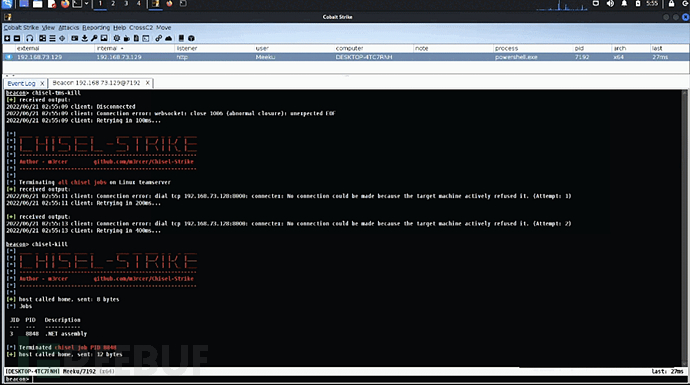Open the Attacks menu
Image resolution: width=690 pixels, height=385 pixels.
(69, 27)
